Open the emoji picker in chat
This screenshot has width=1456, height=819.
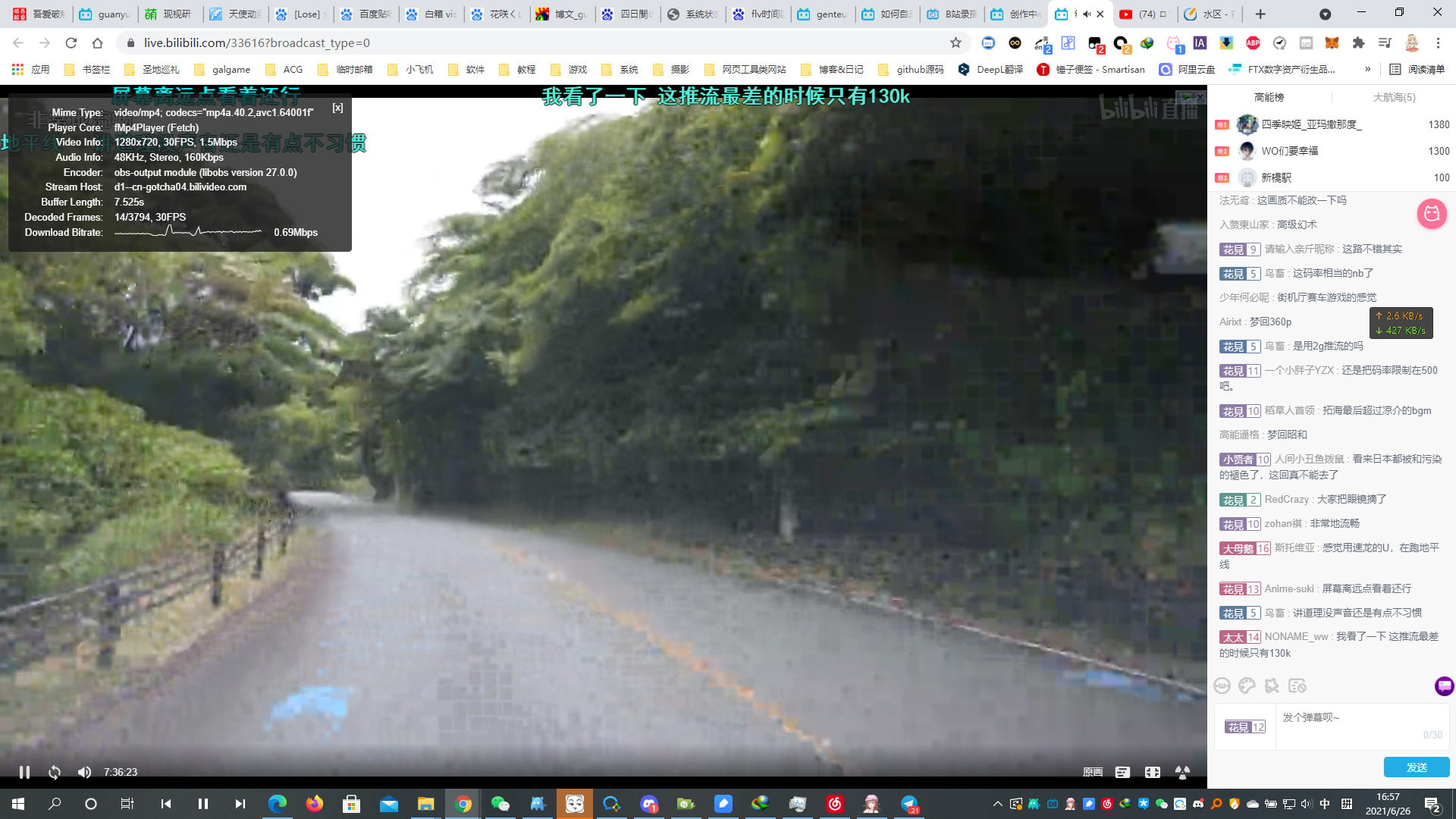(1222, 686)
